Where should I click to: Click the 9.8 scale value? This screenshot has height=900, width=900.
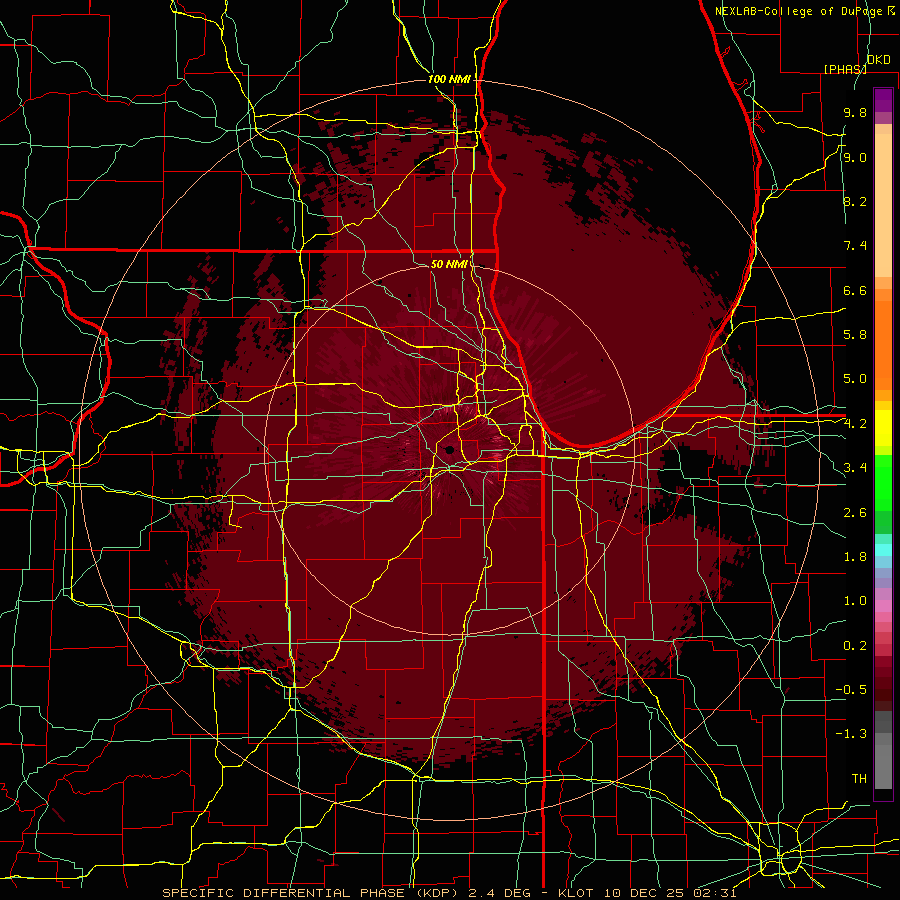coord(855,113)
